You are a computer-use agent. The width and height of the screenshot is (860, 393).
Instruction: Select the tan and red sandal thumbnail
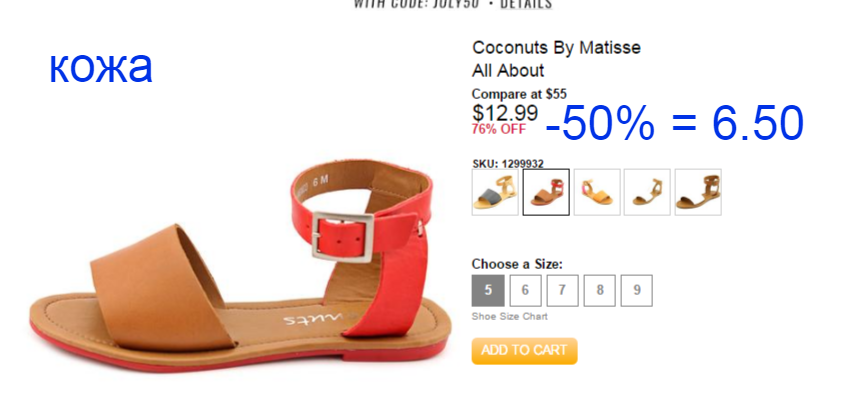click(x=546, y=192)
